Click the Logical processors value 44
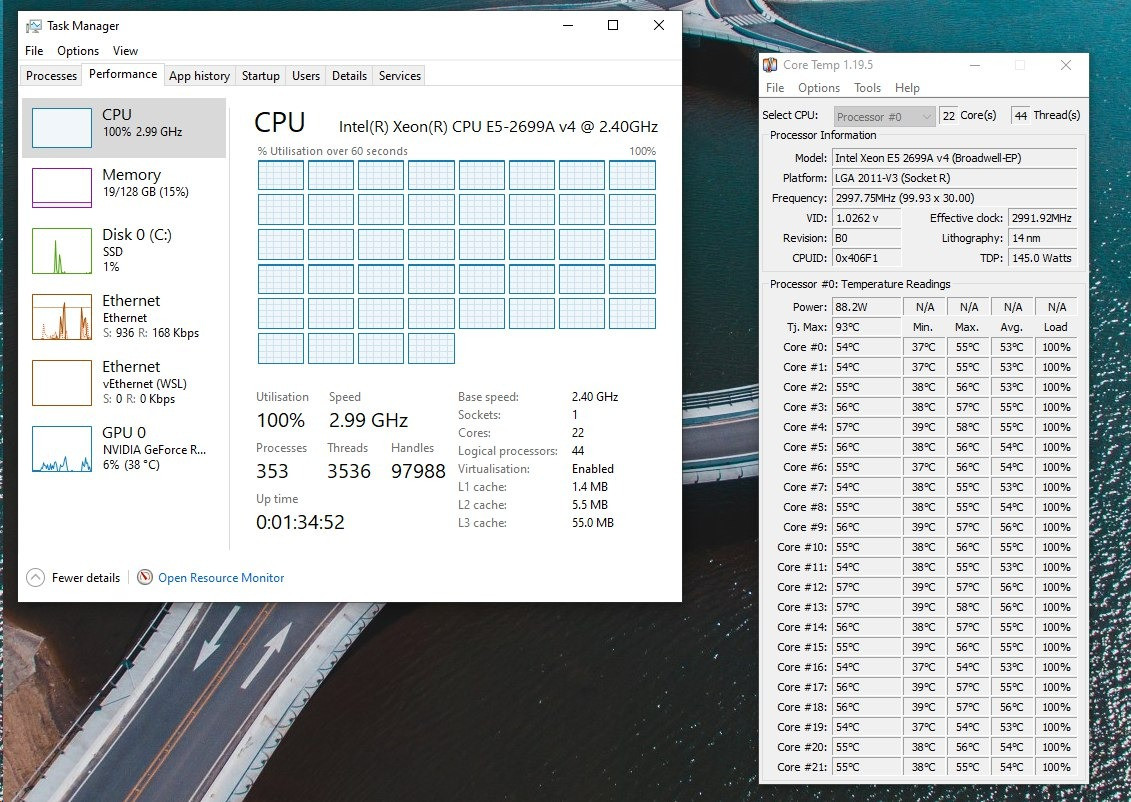 578,451
